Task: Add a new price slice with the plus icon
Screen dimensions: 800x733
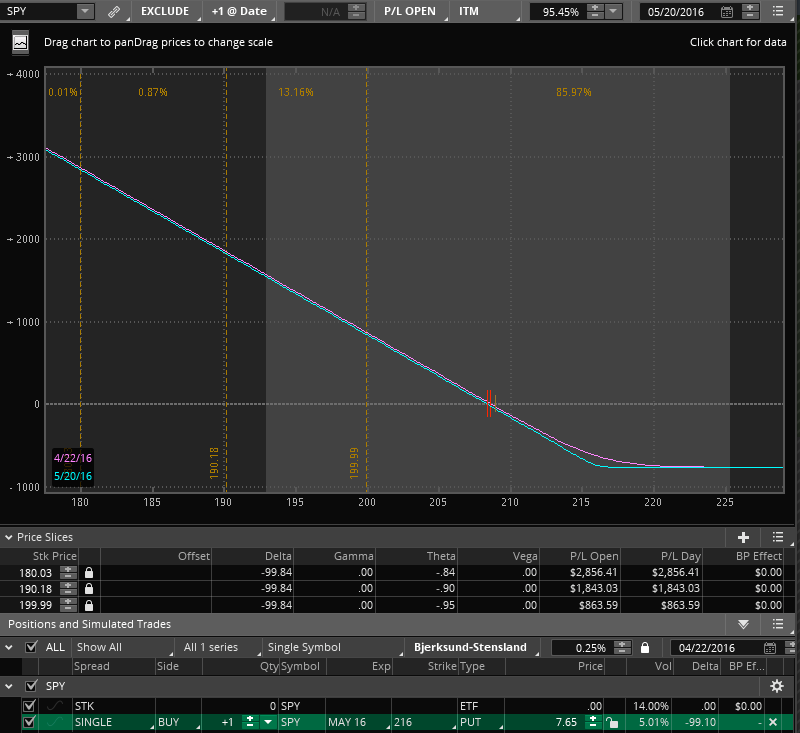Action: (743, 537)
